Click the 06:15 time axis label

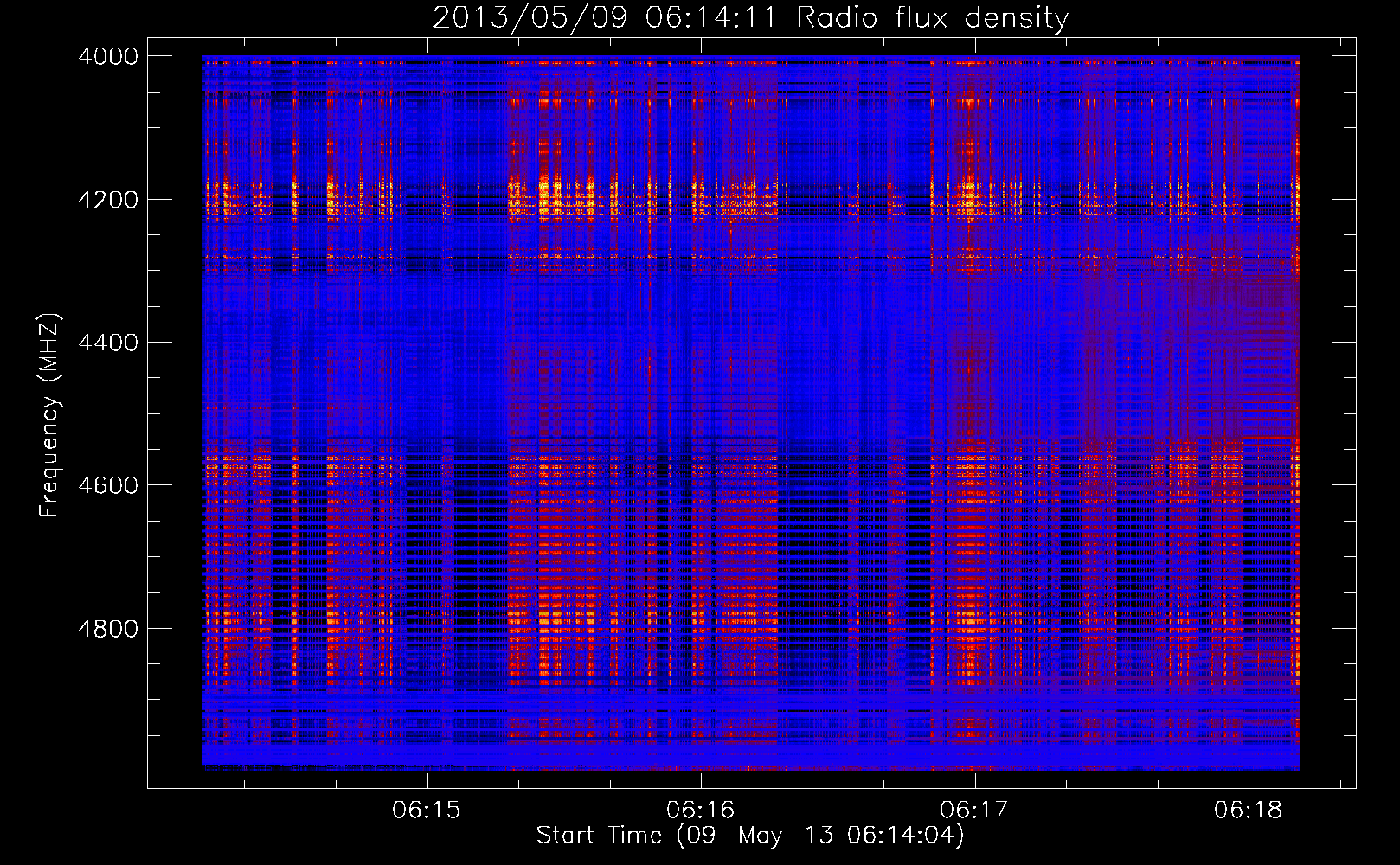tap(427, 811)
